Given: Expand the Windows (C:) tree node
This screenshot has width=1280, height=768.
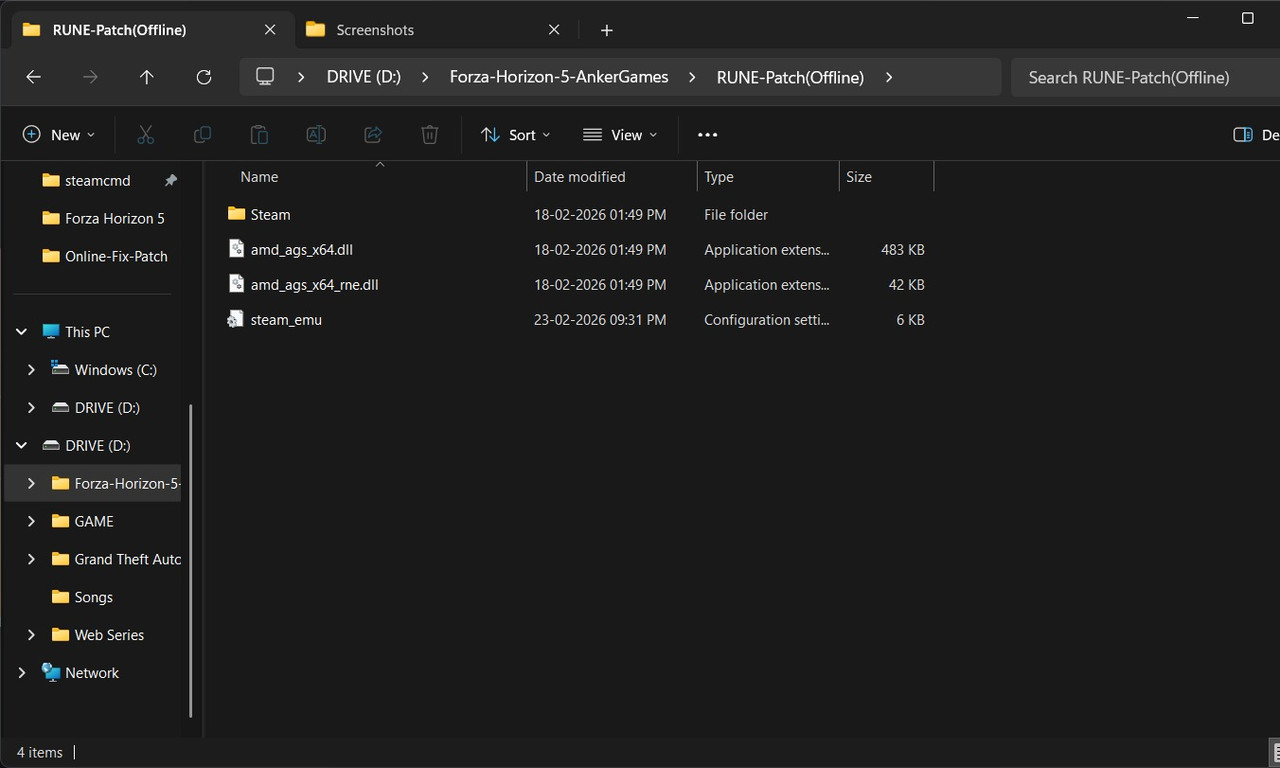Looking at the screenshot, I should coord(31,369).
